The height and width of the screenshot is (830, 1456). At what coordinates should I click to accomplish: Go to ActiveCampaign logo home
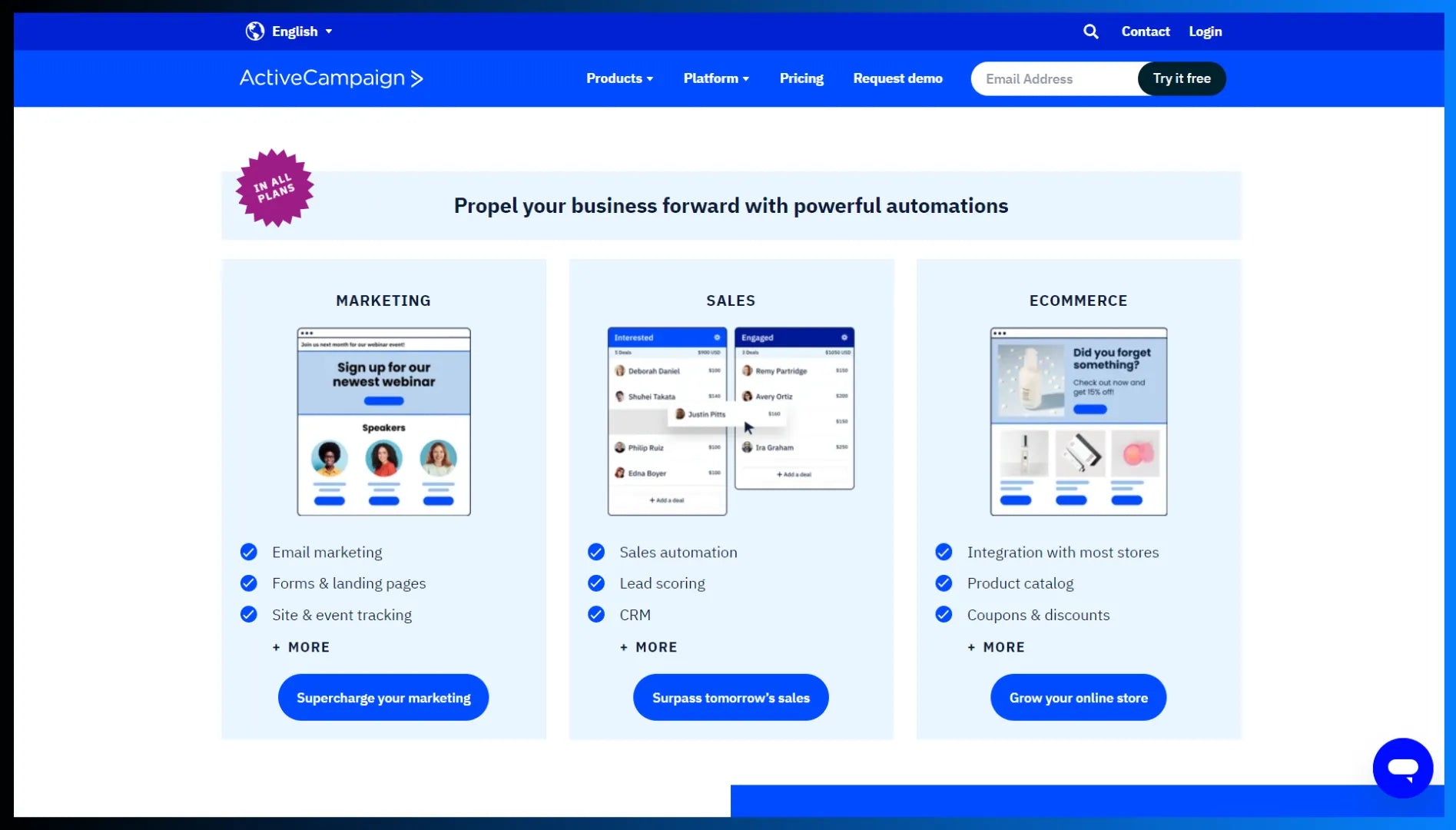(331, 78)
